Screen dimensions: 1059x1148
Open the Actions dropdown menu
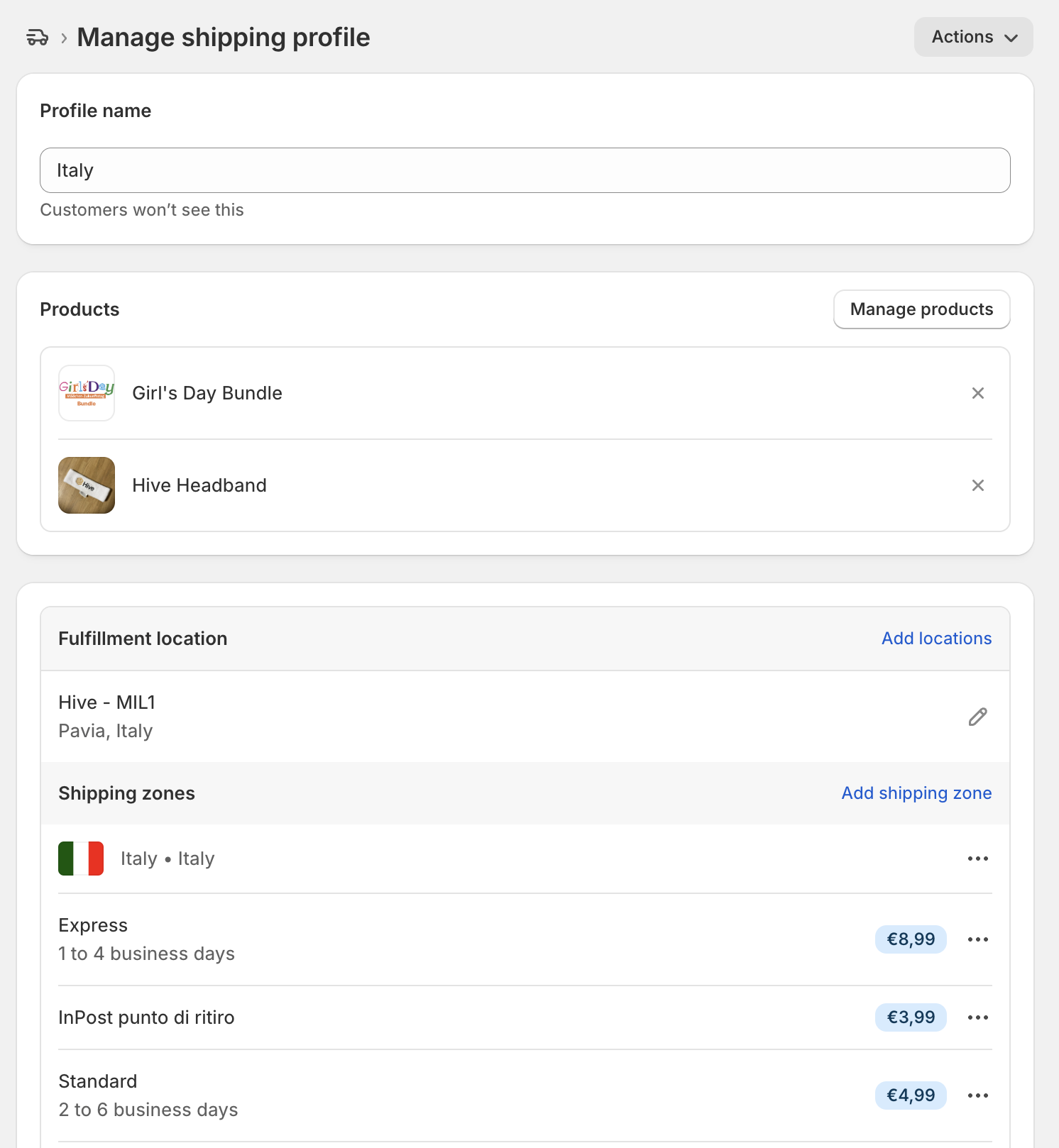coord(973,37)
